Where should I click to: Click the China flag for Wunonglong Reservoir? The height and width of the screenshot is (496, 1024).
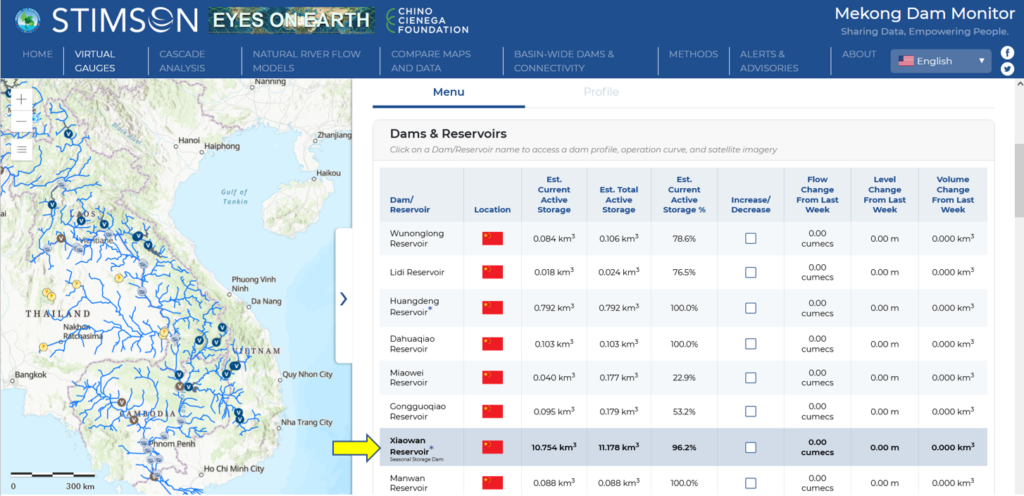point(492,238)
